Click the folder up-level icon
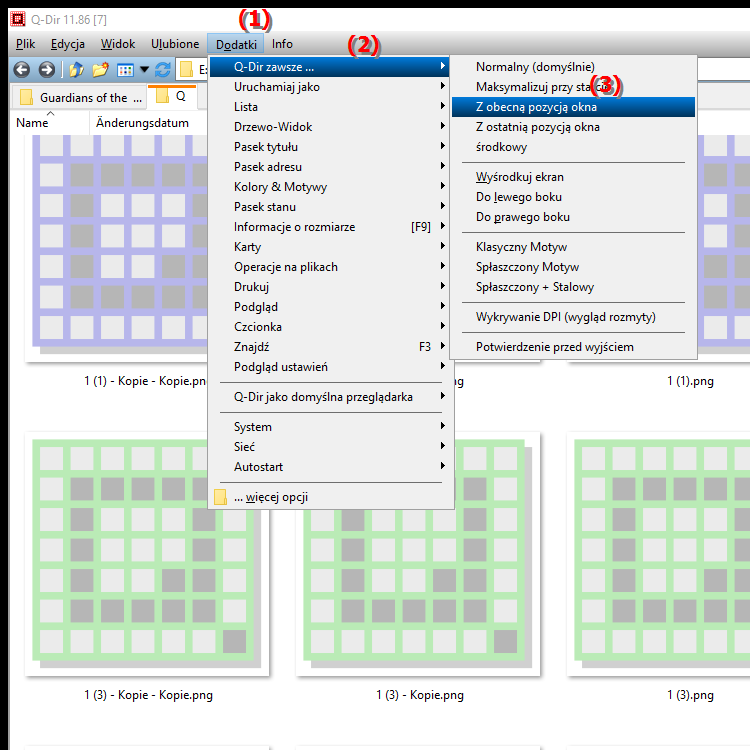 click(x=76, y=70)
